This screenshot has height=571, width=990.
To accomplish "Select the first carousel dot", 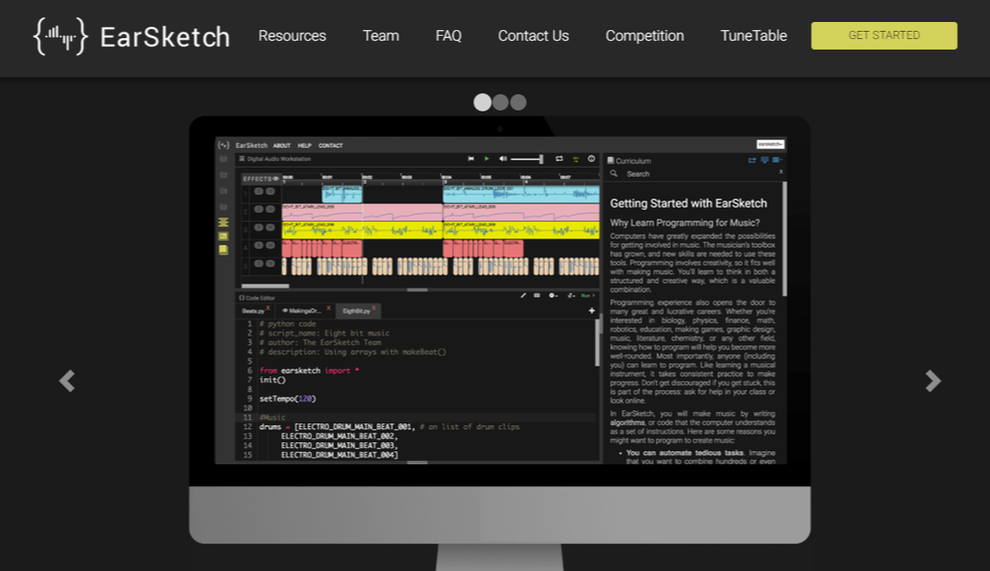I will pyautogui.click(x=482, y=102).
